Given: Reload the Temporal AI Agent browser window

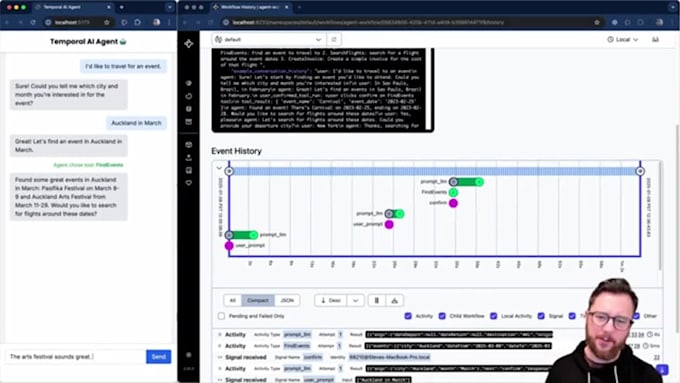Looking at the screenshot, I should pos(33,22).
